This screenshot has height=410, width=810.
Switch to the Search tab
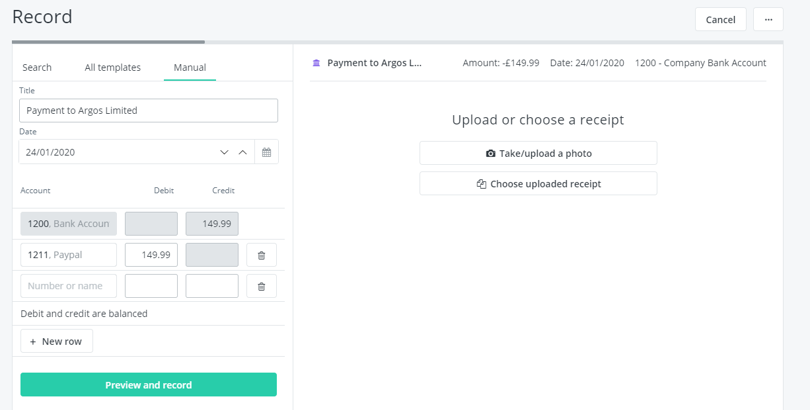click(37, 68)
